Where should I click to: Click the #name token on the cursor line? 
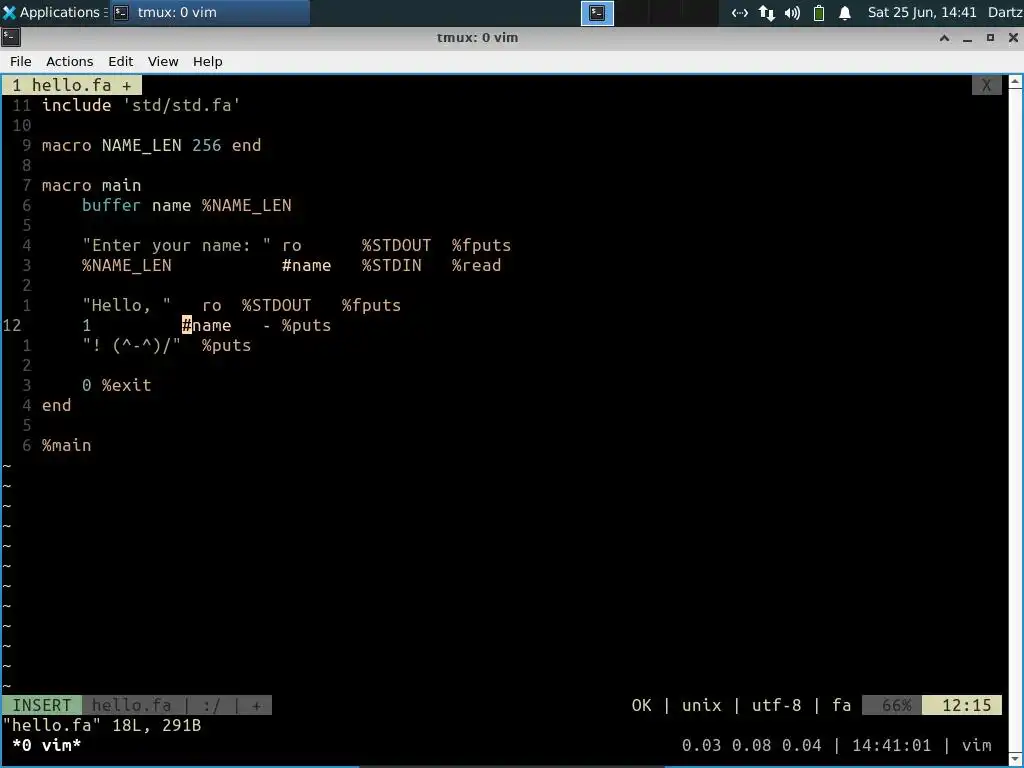point(206,325)
